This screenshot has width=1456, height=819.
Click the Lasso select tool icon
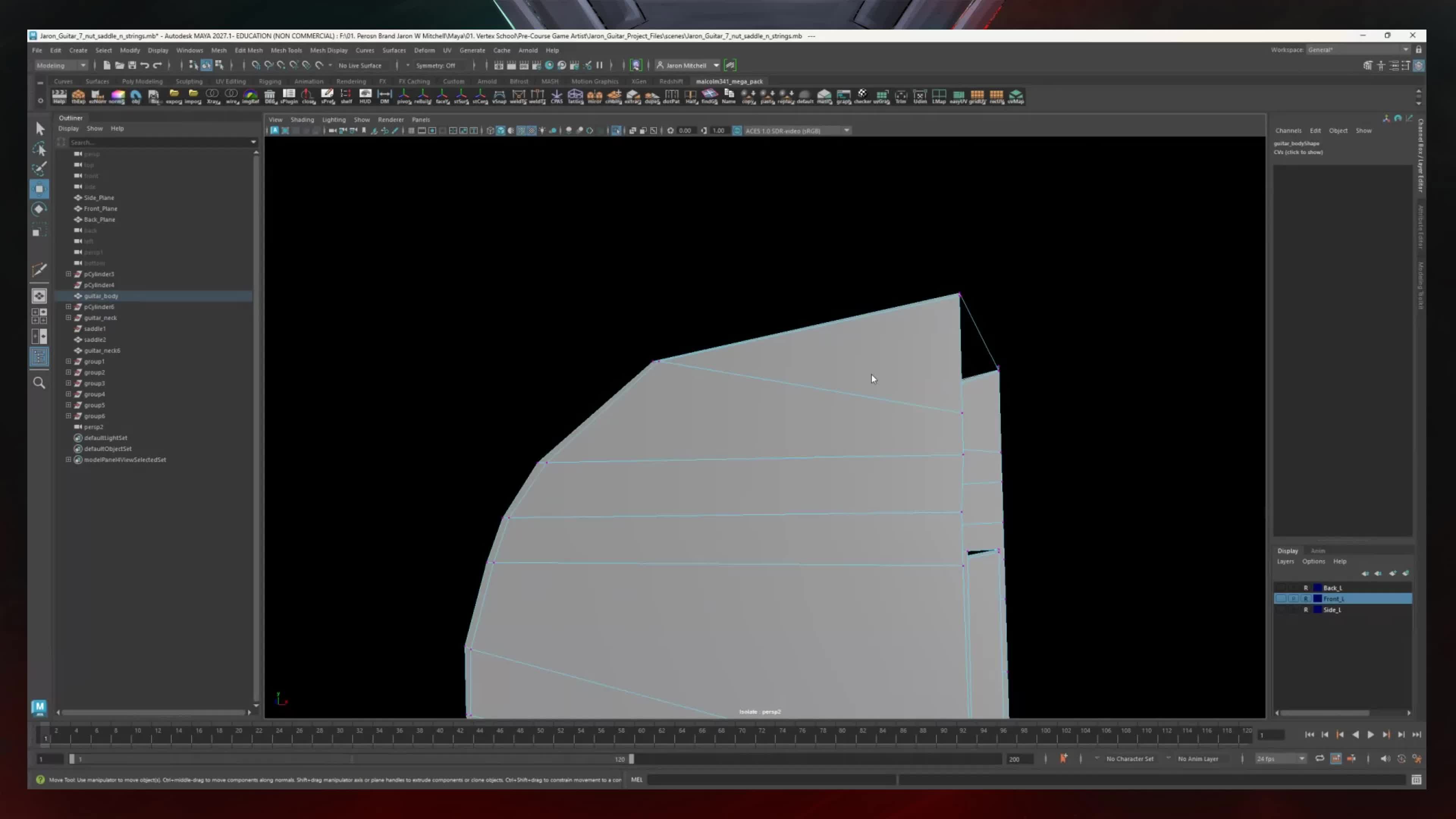(39, 149)
